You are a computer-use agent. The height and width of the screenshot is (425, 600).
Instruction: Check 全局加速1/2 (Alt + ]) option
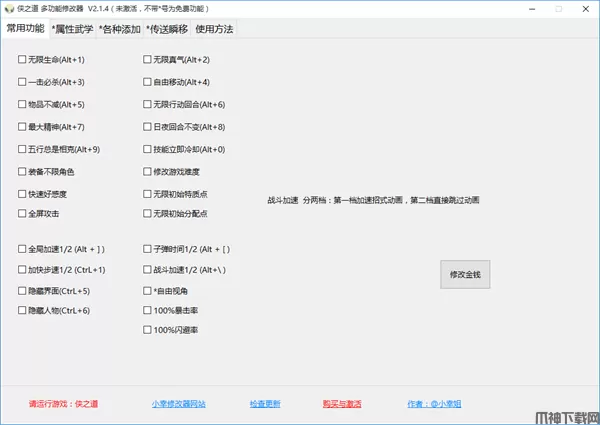pos(22,249)
